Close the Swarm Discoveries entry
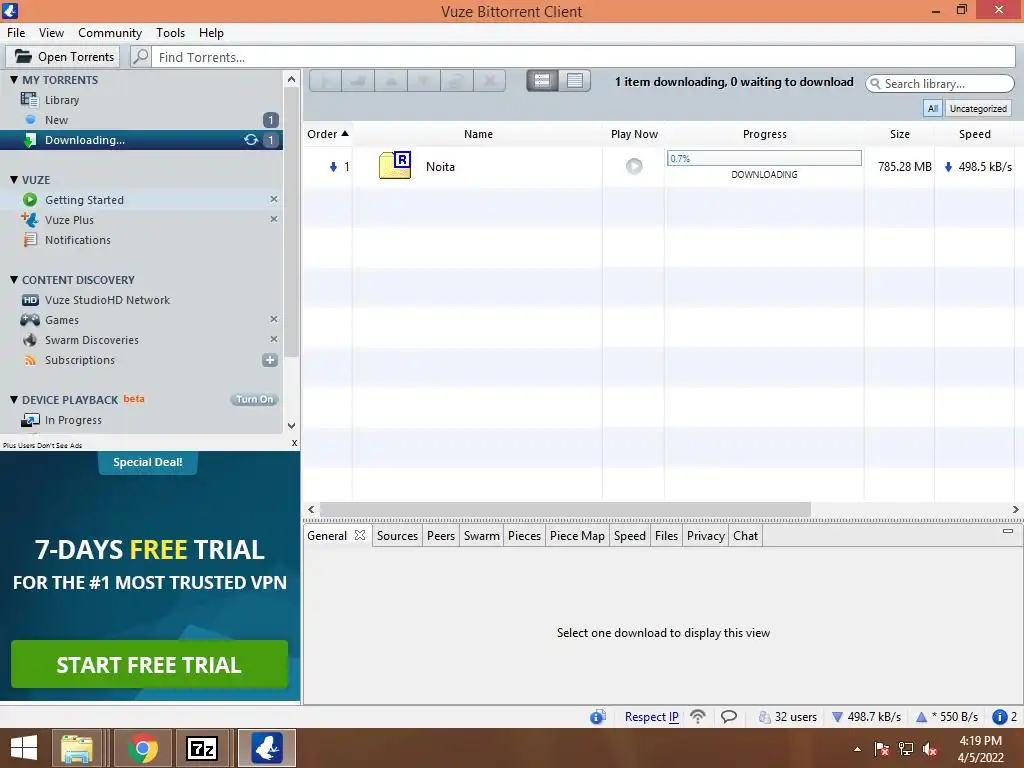 [274, 339]
